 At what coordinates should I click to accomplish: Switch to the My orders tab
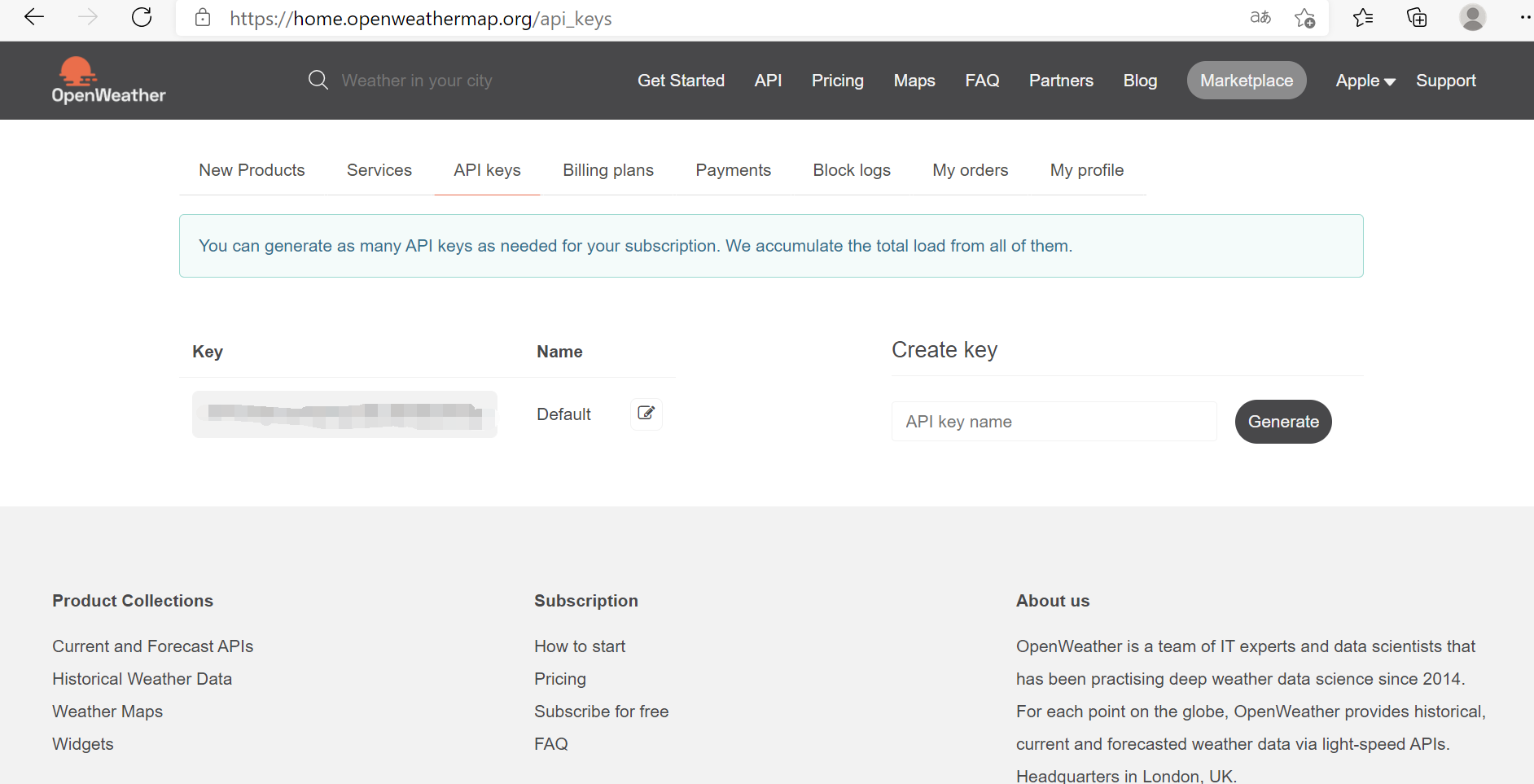click(970, 170)
